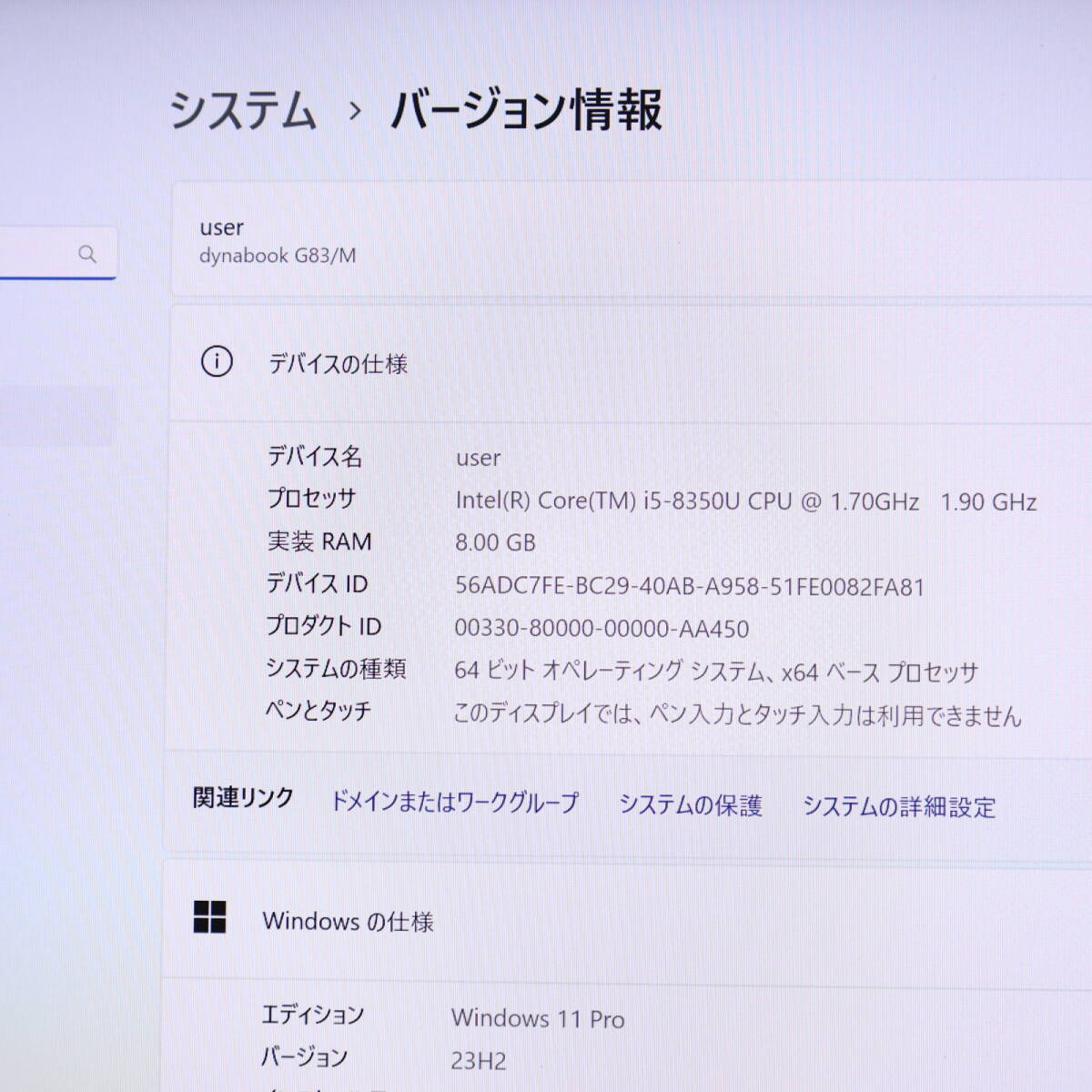Select product ID 00330-80000-00000-AA450
The image size is (1092, 1092).
(x=602, y=629)
